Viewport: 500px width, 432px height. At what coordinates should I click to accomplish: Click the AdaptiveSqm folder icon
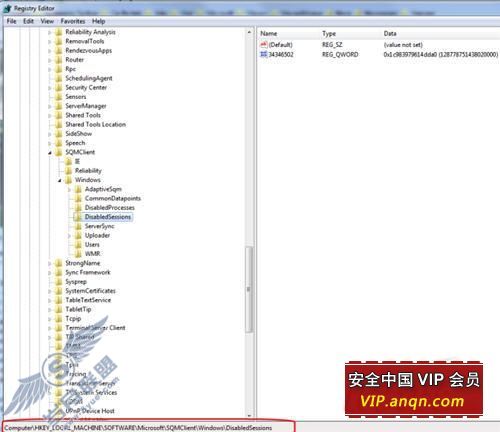(x=78, y=189)
